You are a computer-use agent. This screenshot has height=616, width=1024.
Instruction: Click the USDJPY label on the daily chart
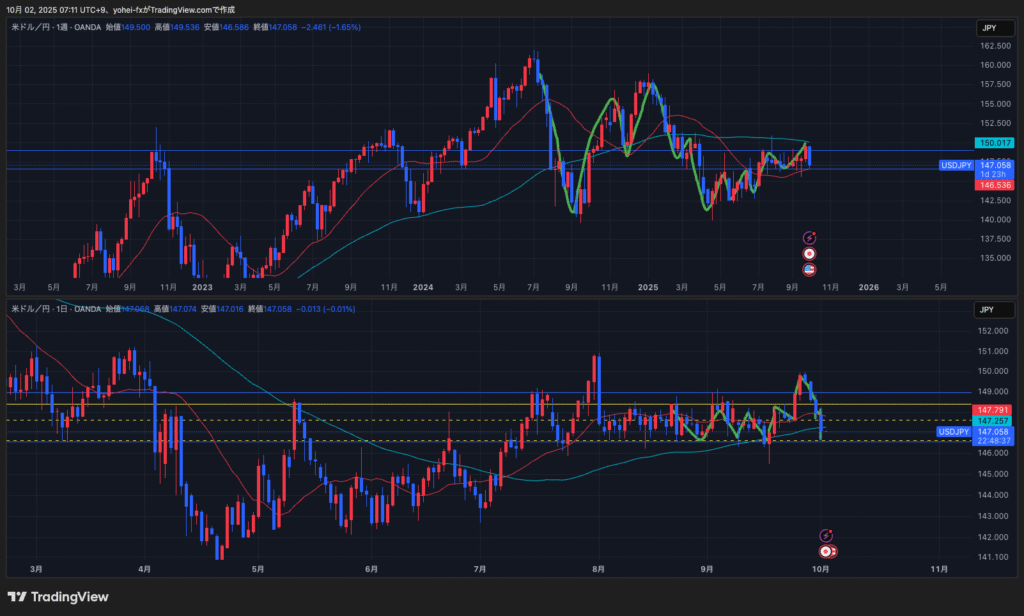click(x=955, y=432)
